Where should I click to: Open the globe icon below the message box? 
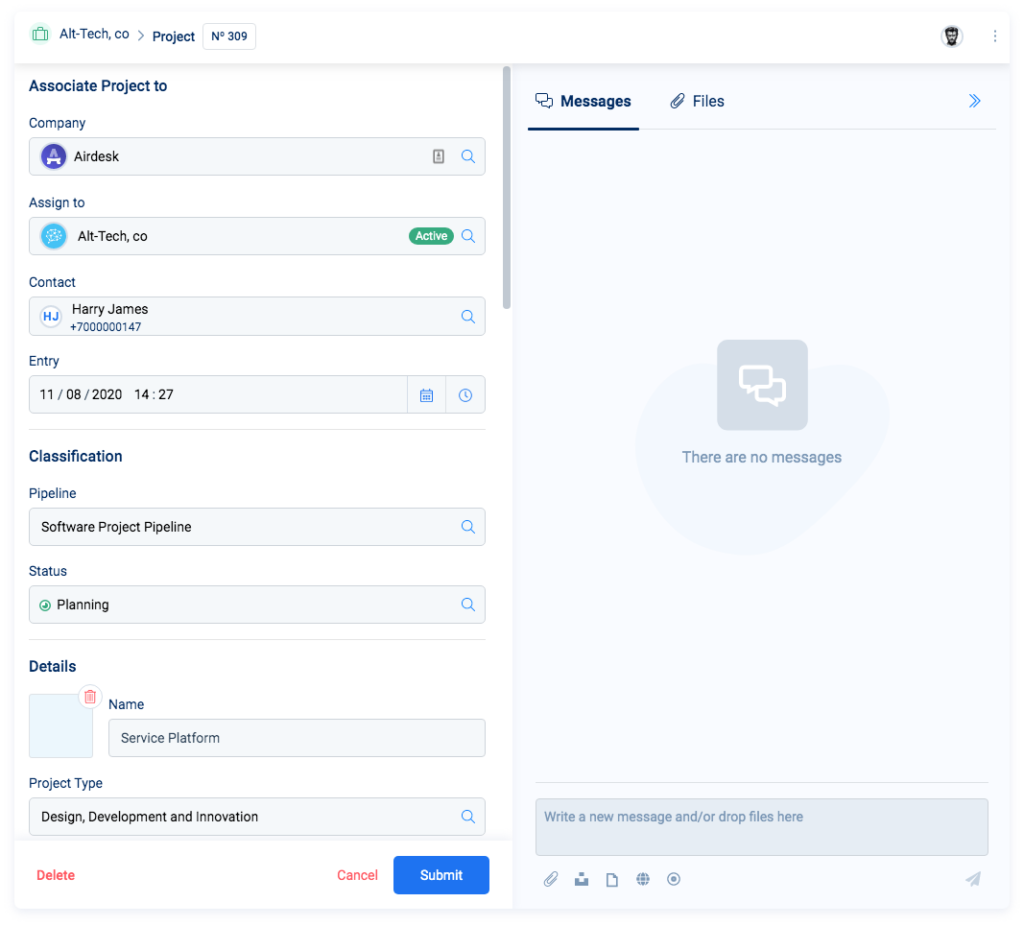[x=643, y=879]
